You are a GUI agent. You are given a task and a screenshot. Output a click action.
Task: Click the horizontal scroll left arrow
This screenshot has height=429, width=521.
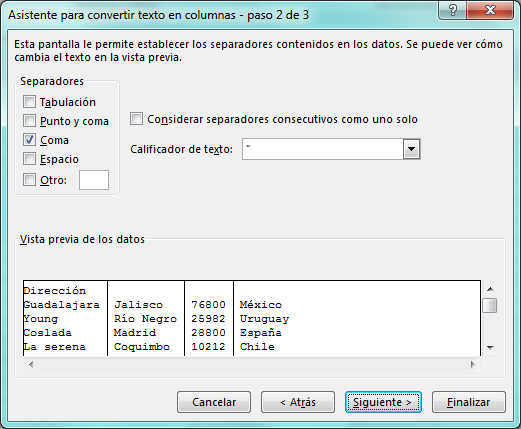coord(31,364)
